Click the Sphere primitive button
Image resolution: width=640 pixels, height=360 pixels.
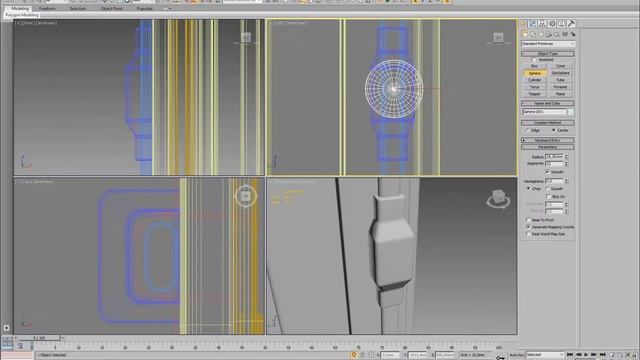pyautogui.click(x=534, y=73)
